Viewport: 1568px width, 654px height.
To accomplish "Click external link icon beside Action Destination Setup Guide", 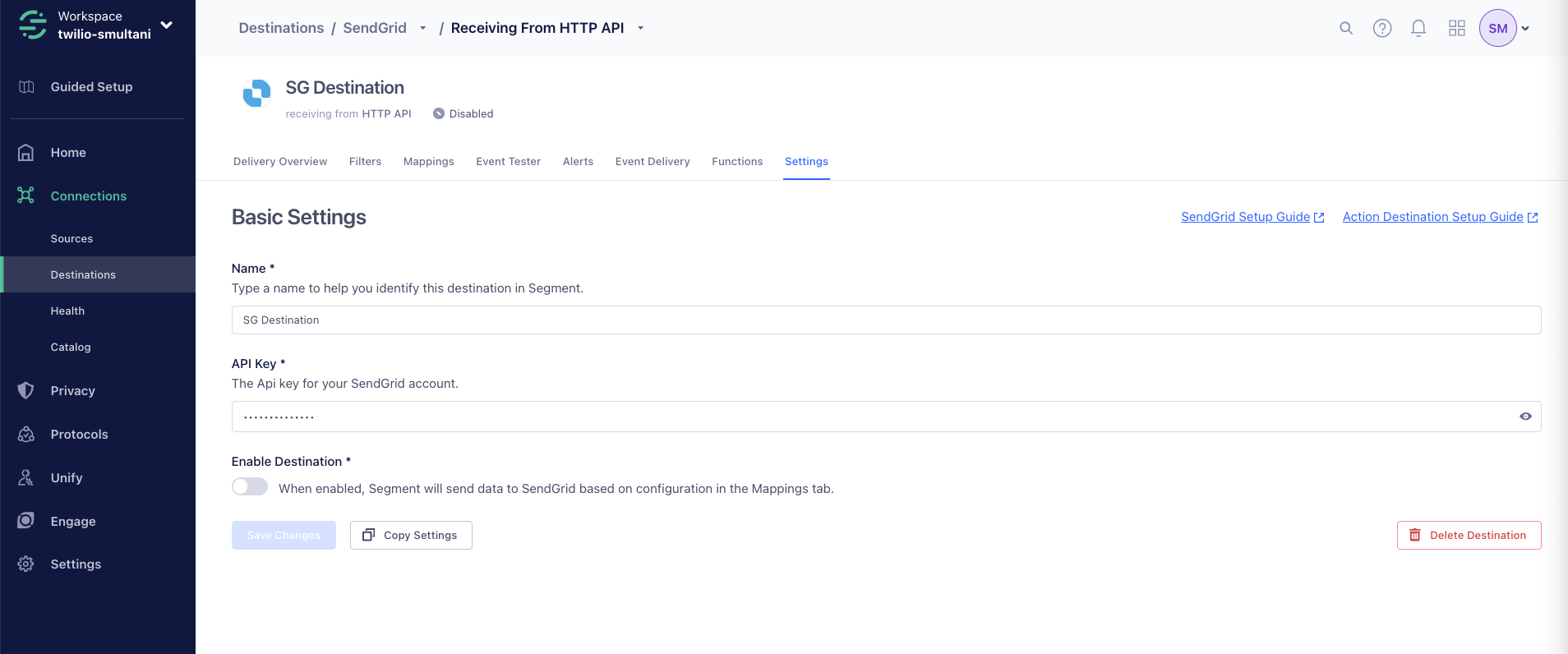I will tap(1533, 218).
